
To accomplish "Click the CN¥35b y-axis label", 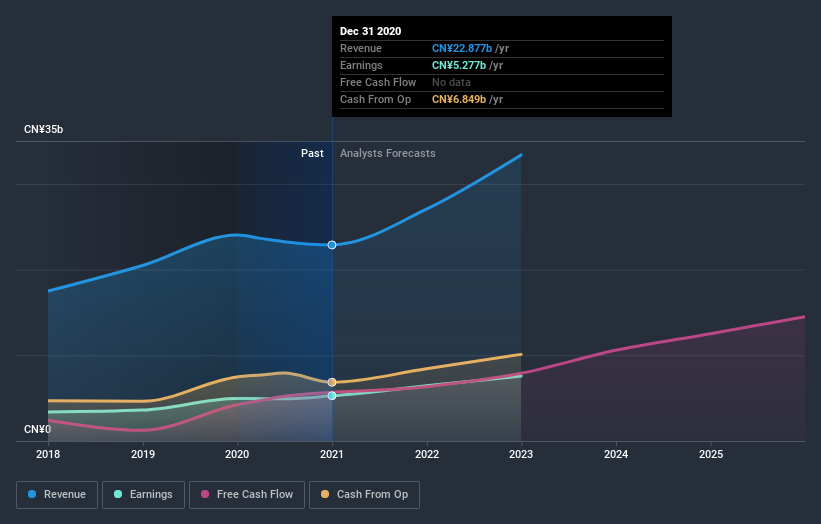I will (43, 129).
